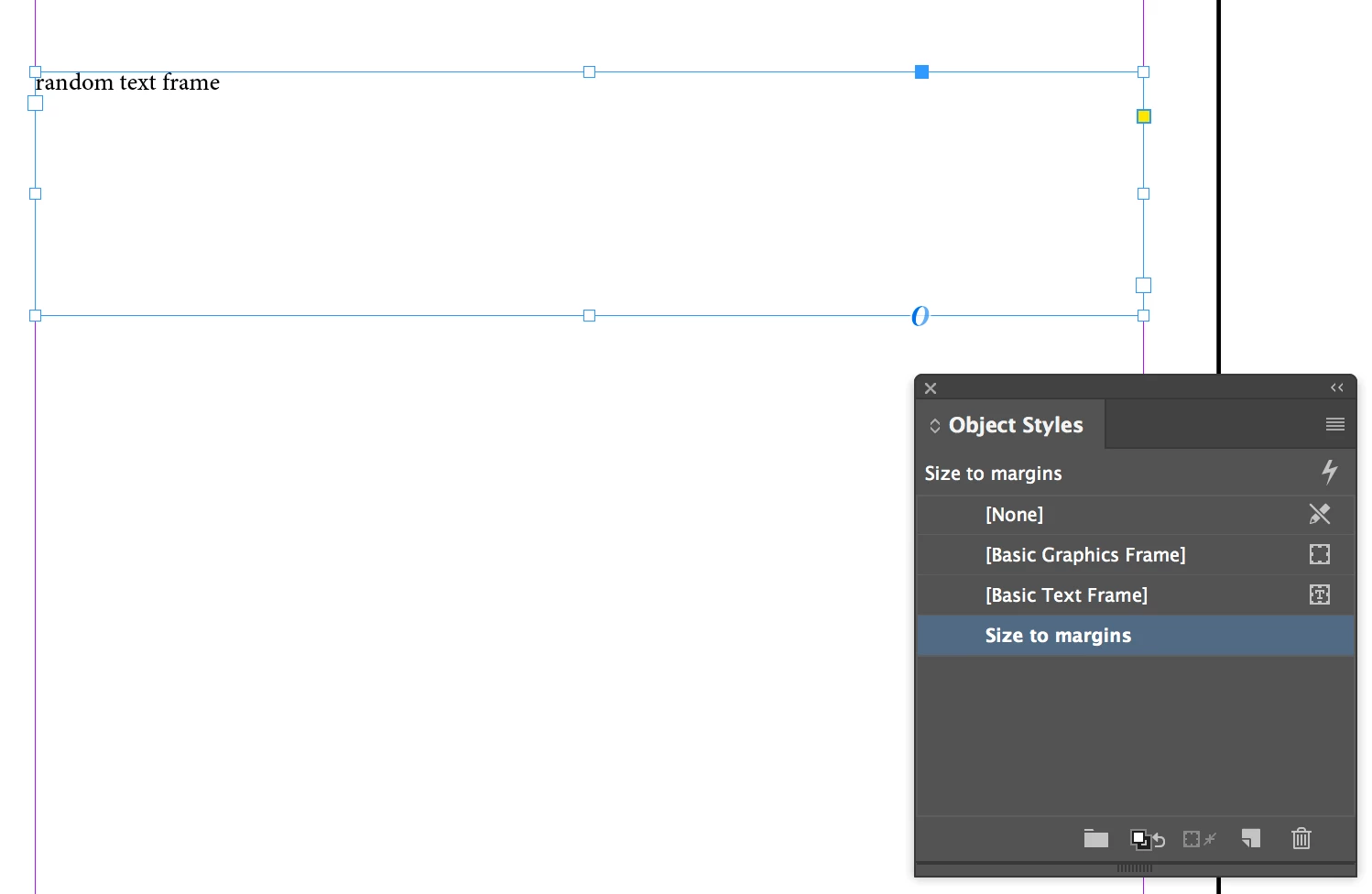Click the left-middle handle of the frame
1372x894 pixels.
pyautogui.click(x=35, y=193)
